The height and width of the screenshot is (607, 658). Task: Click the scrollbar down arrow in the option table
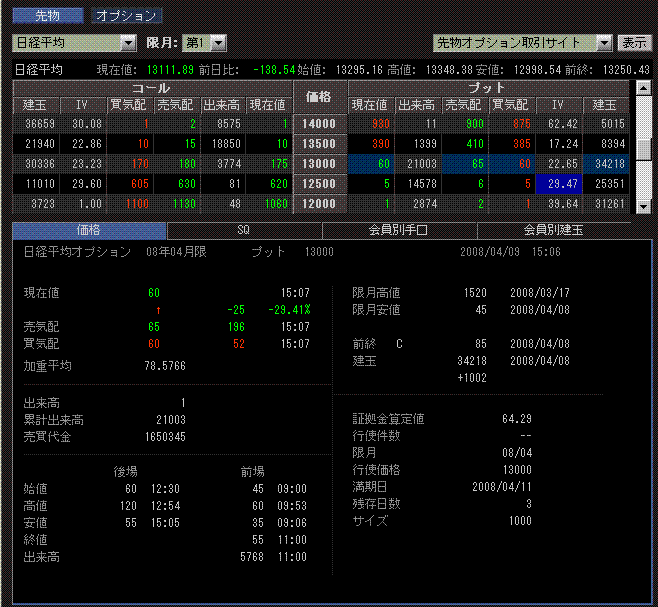(x=645, y=205)
